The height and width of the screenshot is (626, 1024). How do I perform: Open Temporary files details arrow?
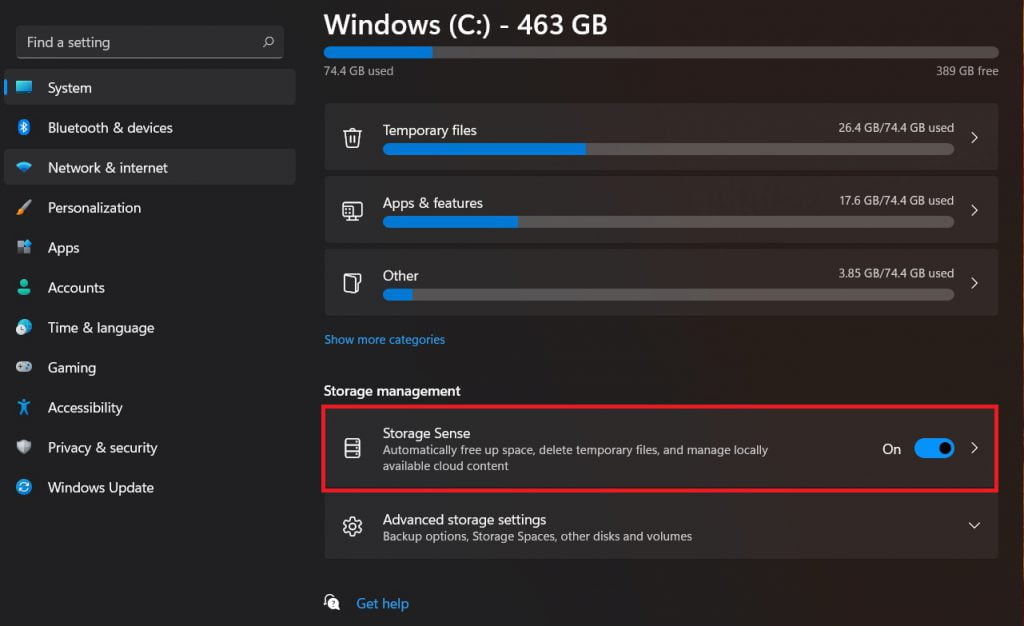coord(974,138)
